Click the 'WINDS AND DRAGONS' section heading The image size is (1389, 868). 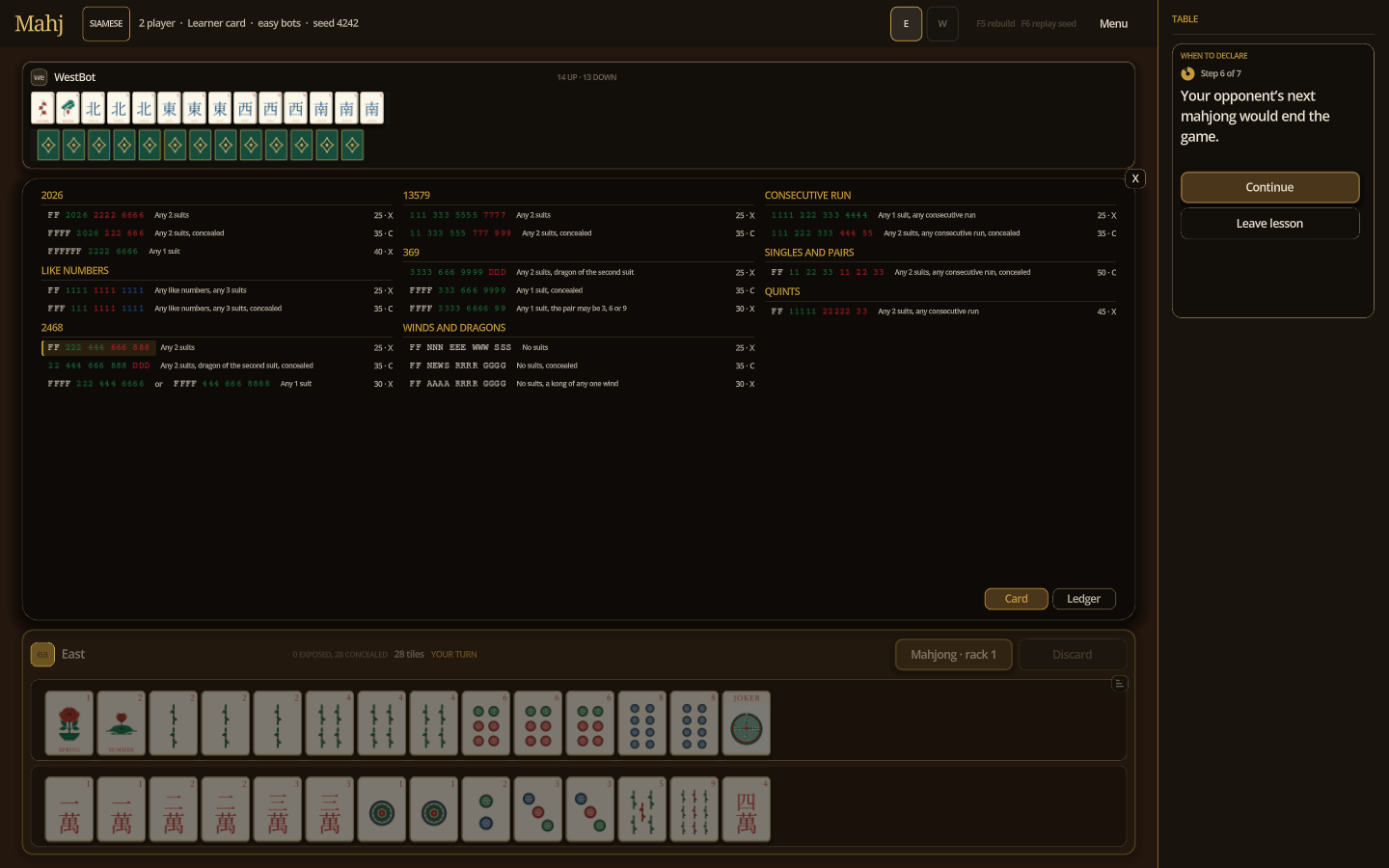point(454,328)
